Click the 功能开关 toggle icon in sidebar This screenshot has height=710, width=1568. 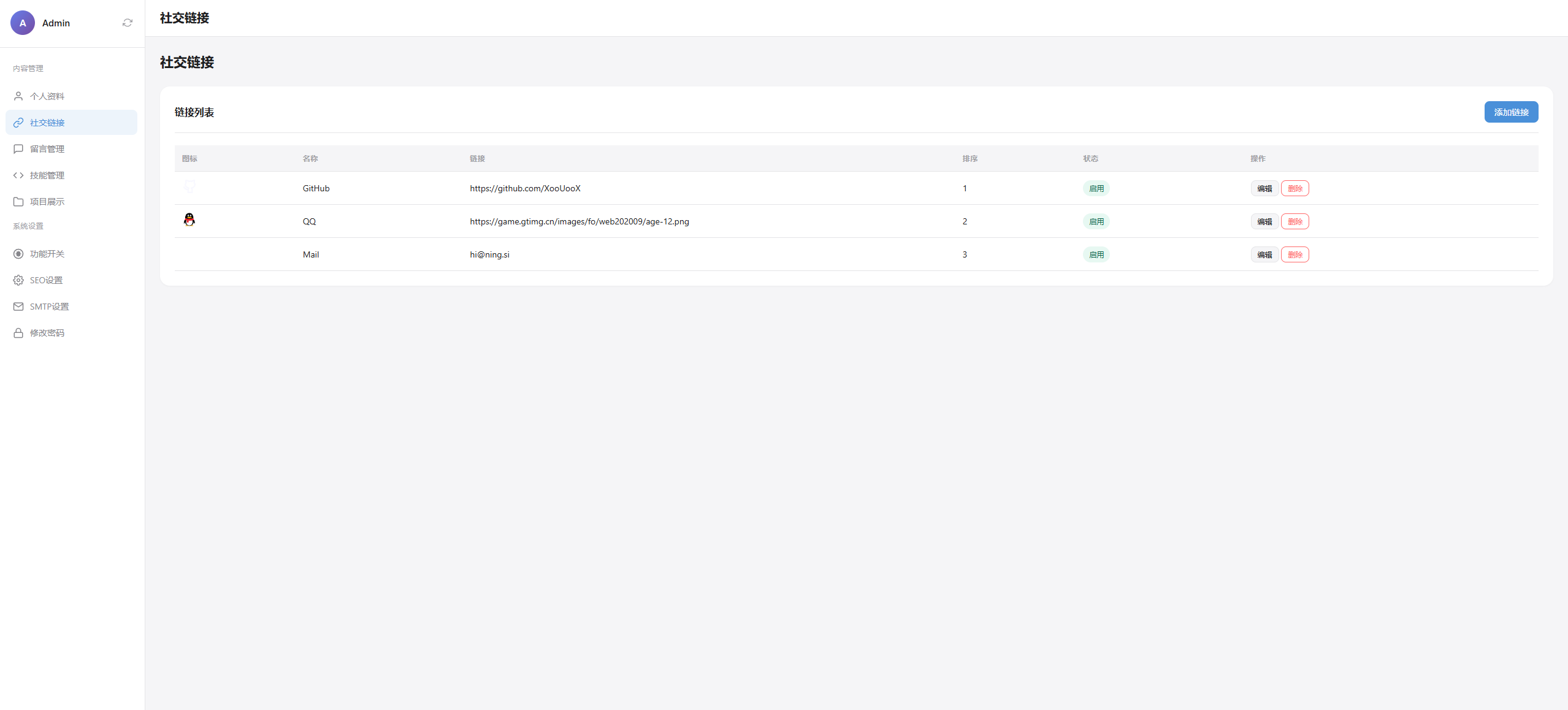pyautogui.click(x=18, y=254)
